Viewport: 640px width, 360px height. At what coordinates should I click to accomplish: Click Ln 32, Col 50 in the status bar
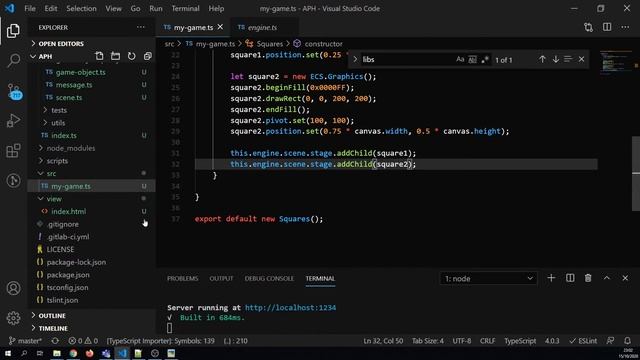pyautogui.click(x=383, y=340)
